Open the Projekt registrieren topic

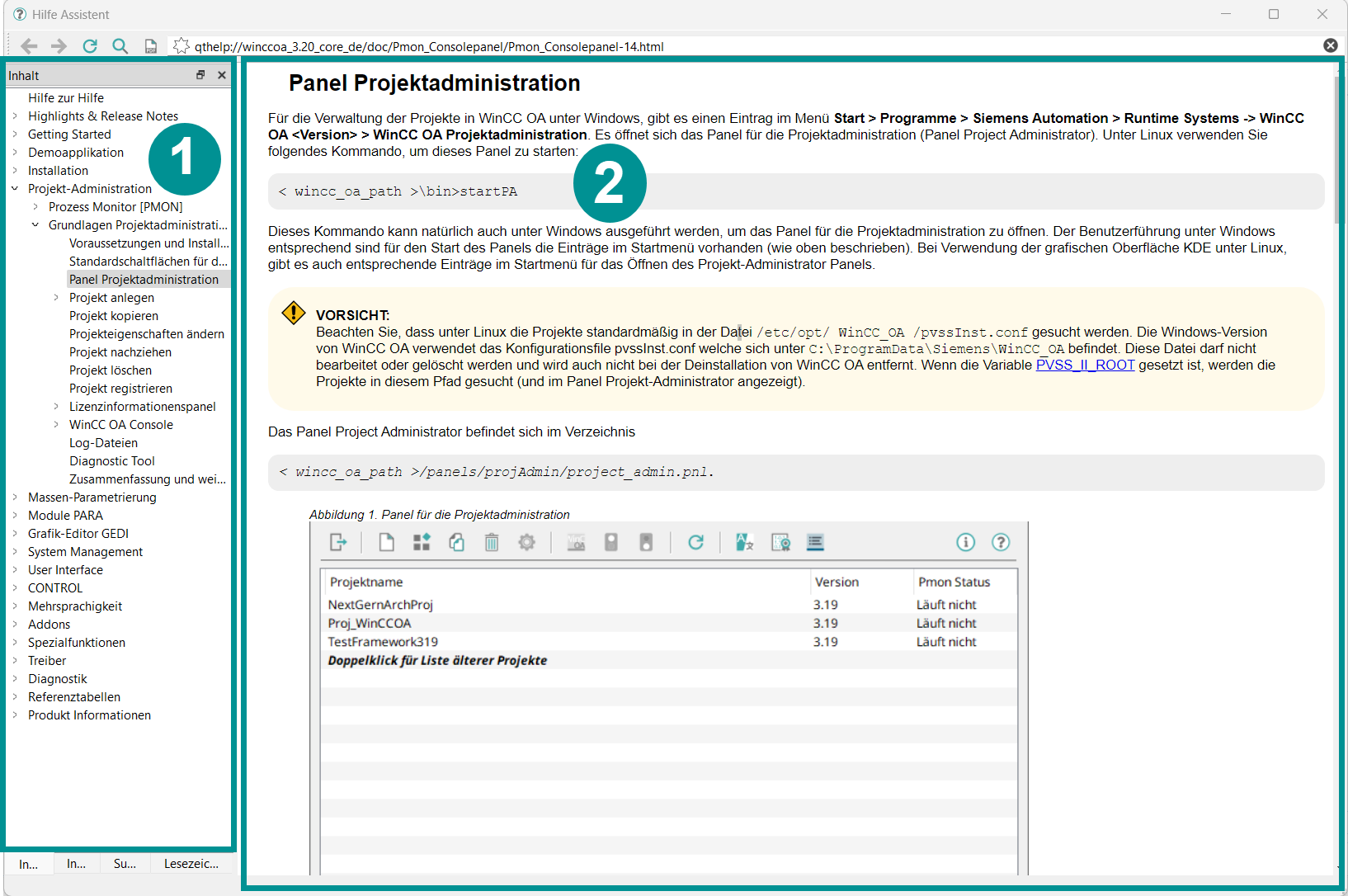point(120,389)
